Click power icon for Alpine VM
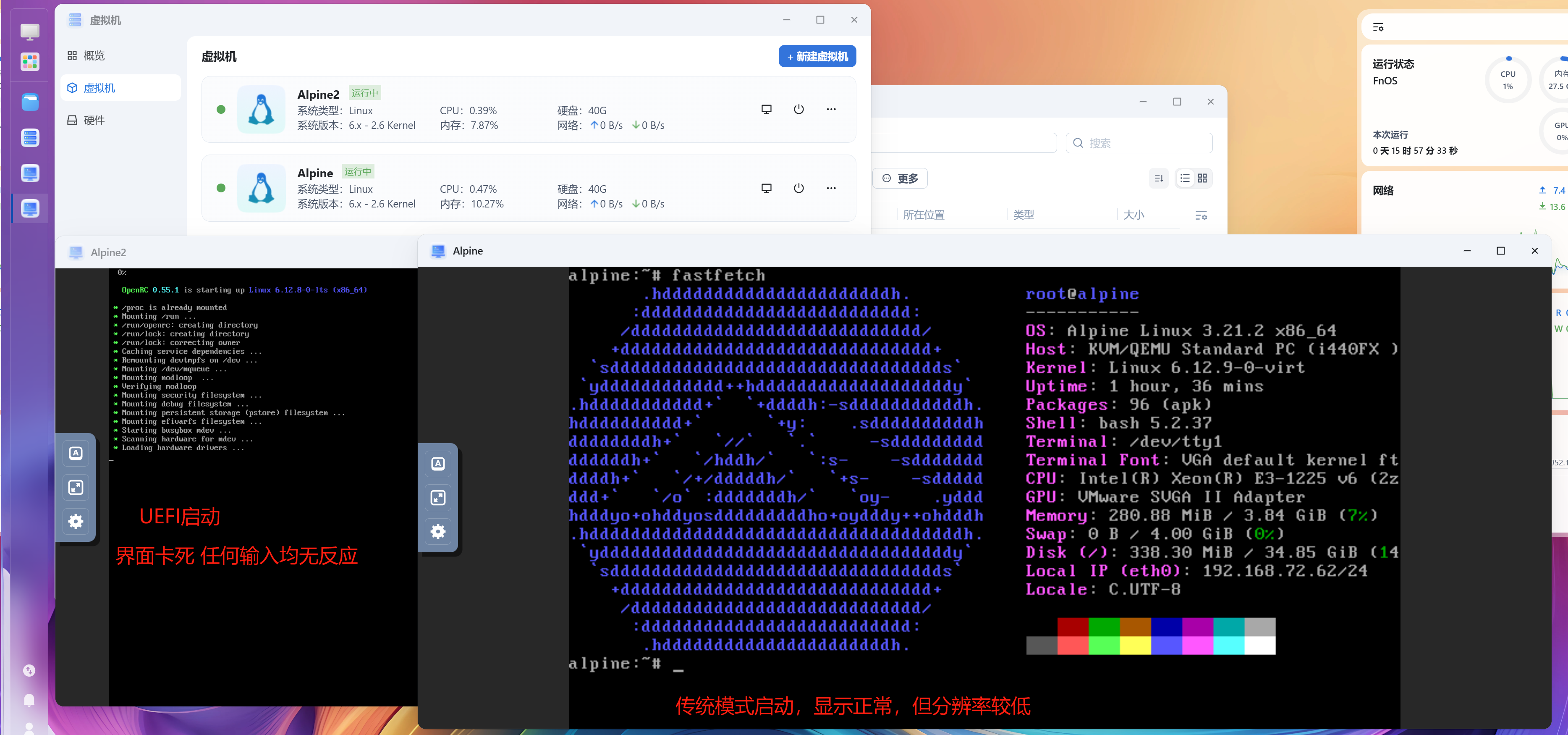1568x735 pixels. coord(798,188)
